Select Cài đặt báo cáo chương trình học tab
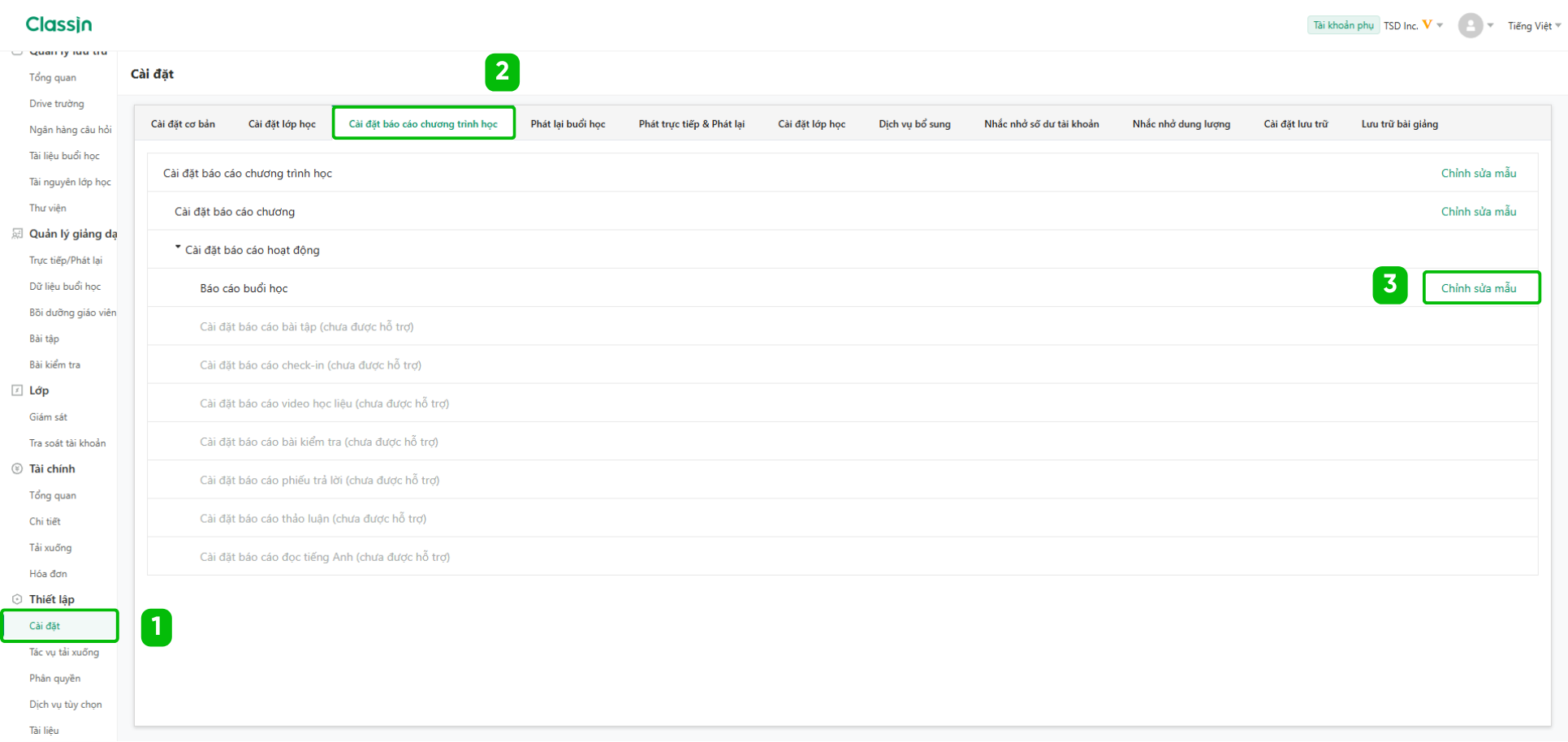1568x742 pixels. [x=423, y=124]
